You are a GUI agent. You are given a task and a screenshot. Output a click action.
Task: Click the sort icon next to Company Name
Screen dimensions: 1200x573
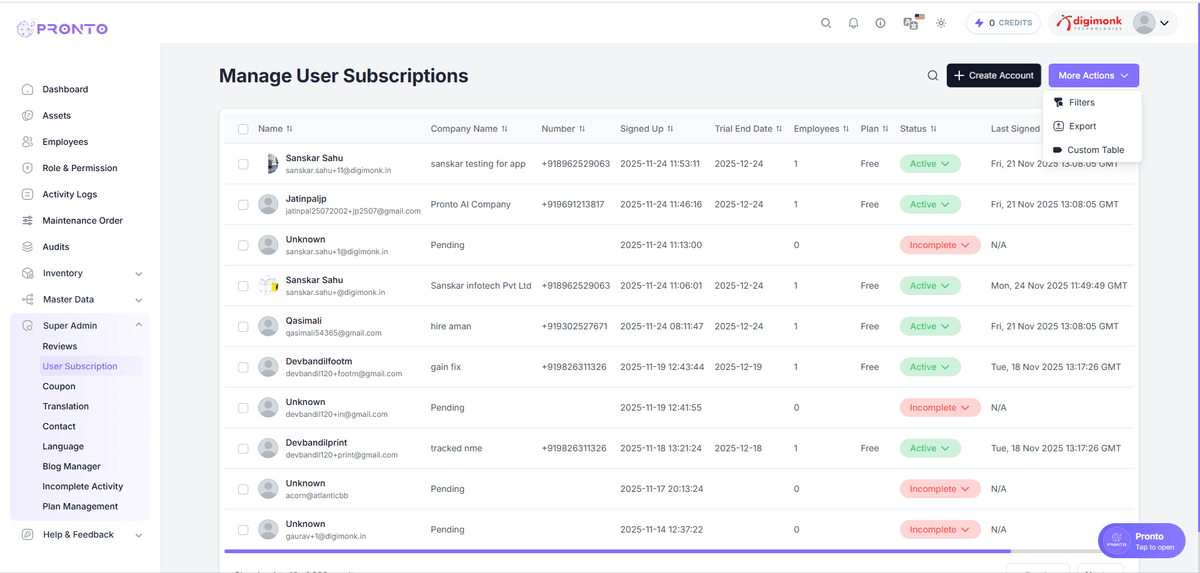pyautogui.click(x=505, y=129)
